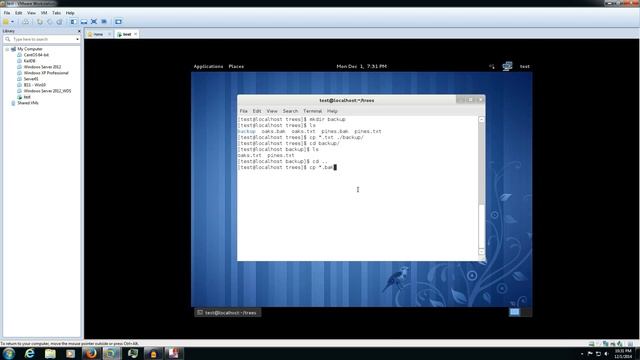Click the console view toolbar icon
Viewport: 640px width, 360px height.
pos(118,22)
